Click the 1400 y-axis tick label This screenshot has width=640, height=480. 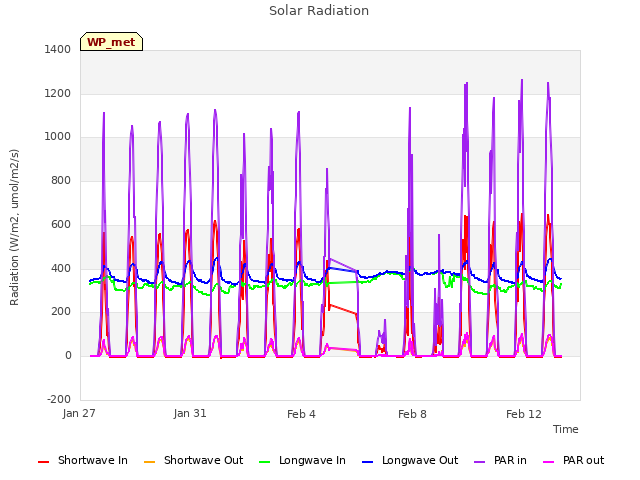[58, 49]
